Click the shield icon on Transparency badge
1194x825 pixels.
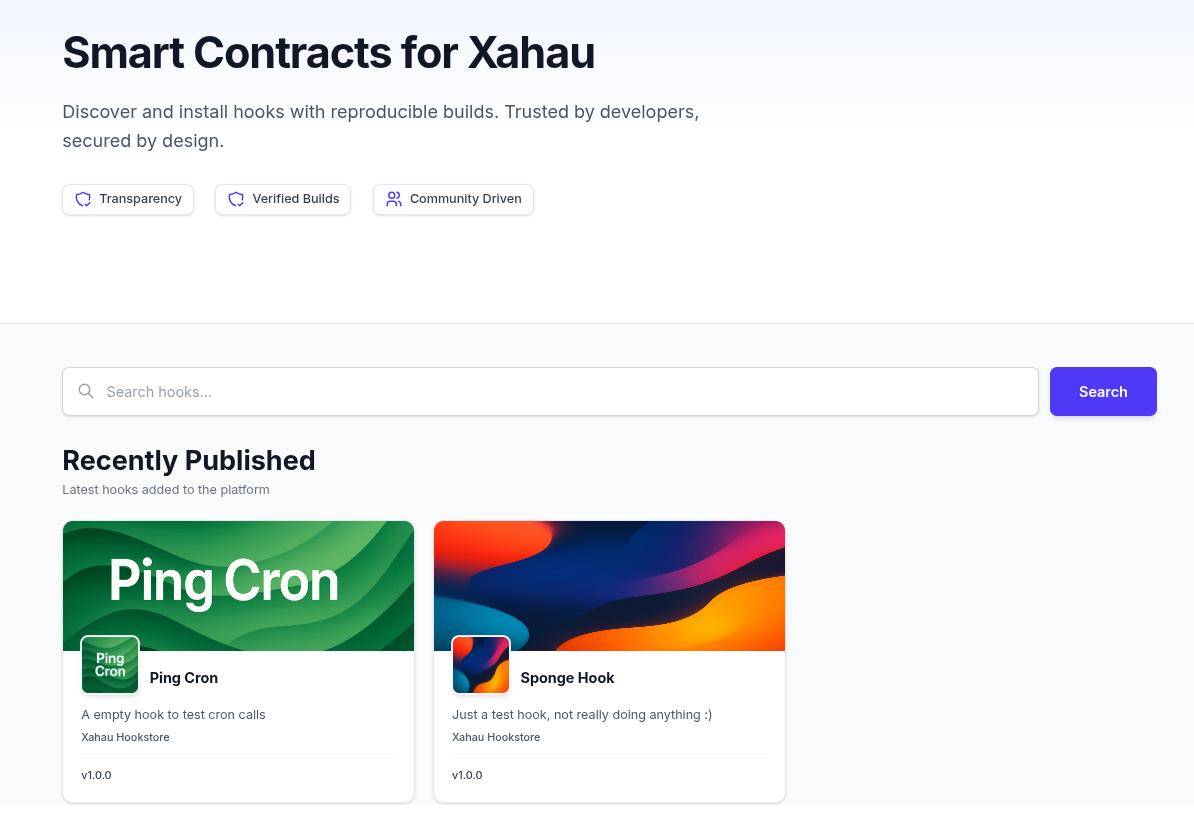(x=83, y=199)
